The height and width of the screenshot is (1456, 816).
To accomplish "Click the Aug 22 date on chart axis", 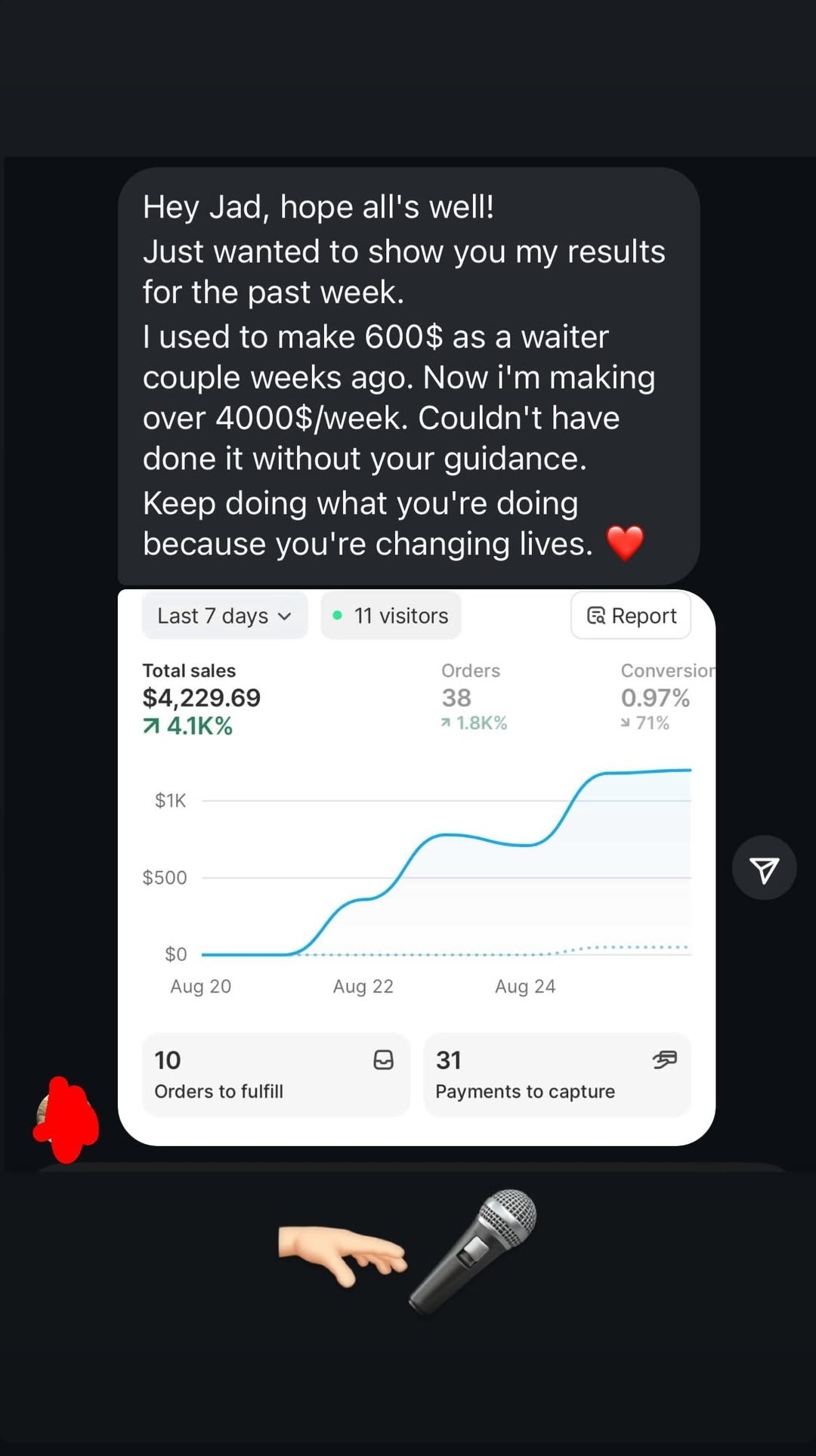I will 363,986.
